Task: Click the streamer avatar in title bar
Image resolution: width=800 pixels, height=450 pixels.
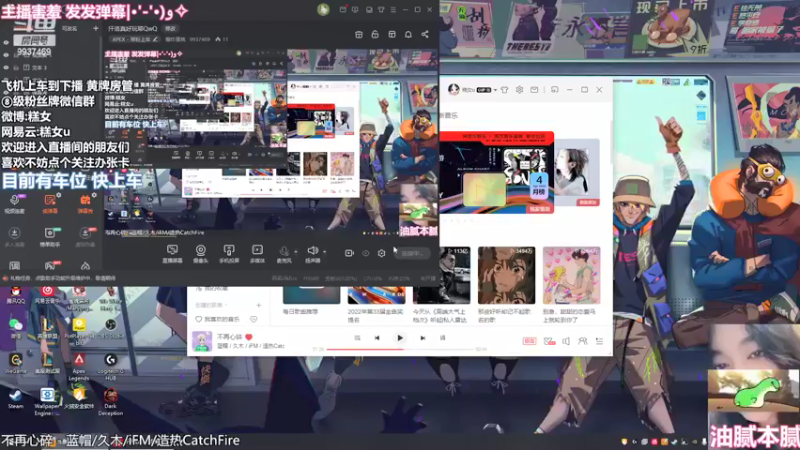Action: pos(323,10)
